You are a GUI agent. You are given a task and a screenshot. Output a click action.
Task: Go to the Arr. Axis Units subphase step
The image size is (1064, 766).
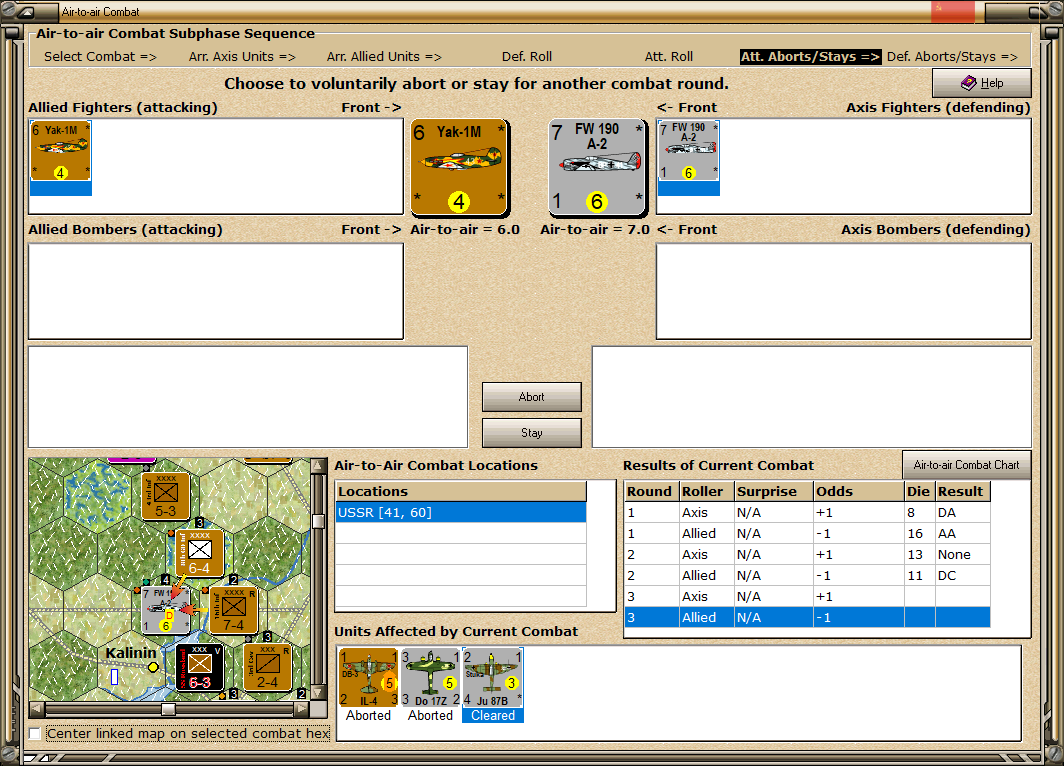point(242,56)
